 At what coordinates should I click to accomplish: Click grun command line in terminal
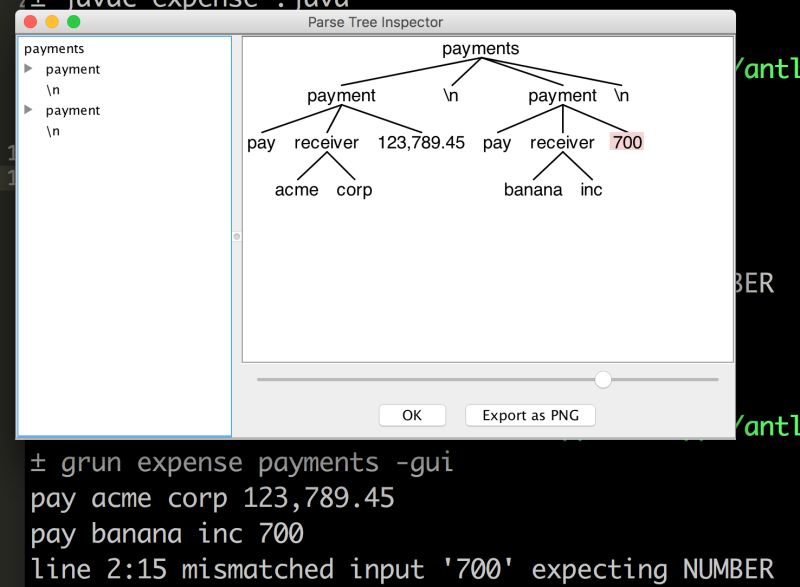coord(241,463)
